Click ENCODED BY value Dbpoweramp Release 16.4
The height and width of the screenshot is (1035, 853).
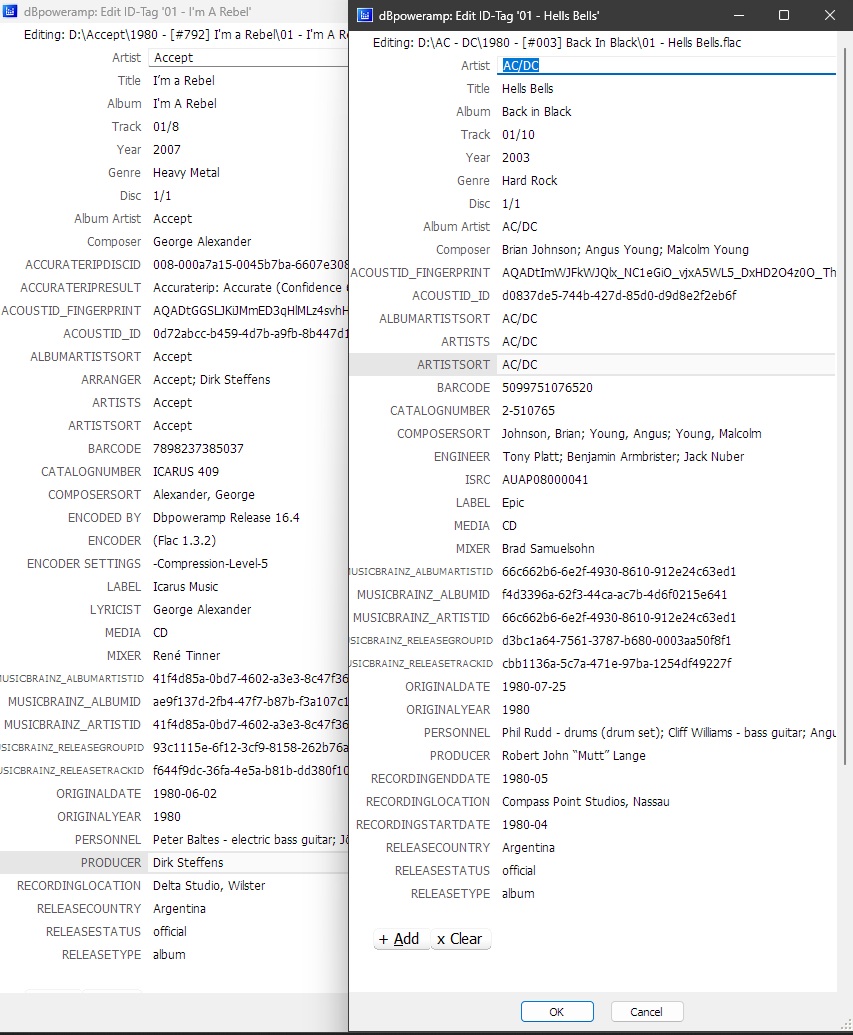[226, 518]
